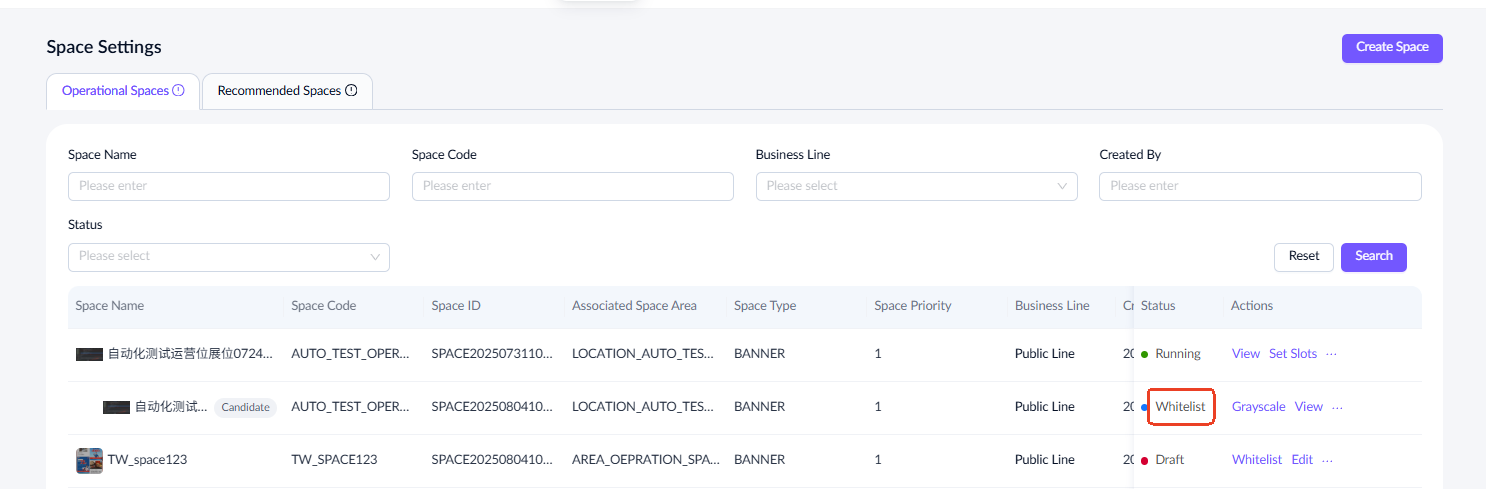Click Grayscale action for Candidate space

pos(1258,407)
